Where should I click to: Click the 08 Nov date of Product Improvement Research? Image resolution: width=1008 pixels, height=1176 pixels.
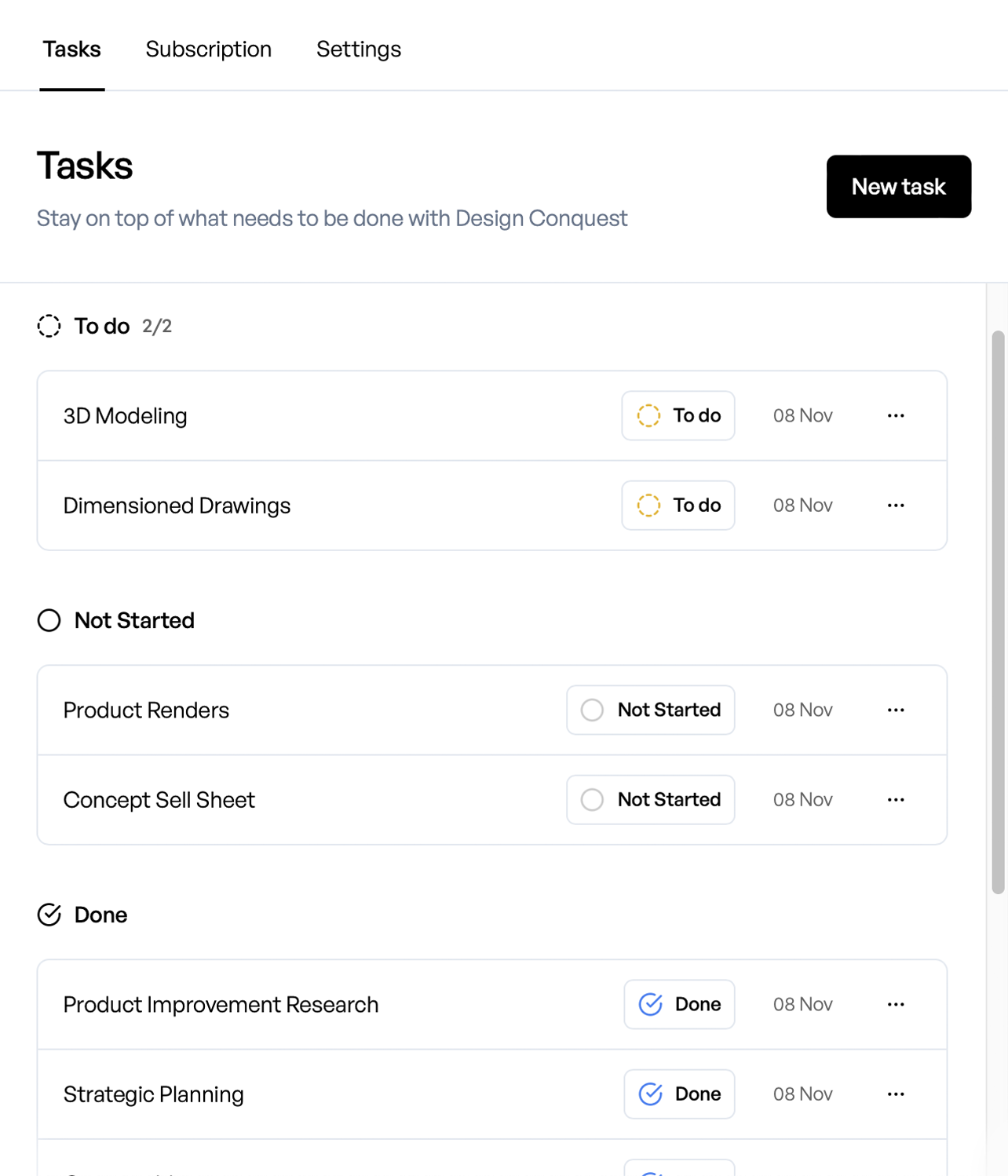(x=802, y=1004)
